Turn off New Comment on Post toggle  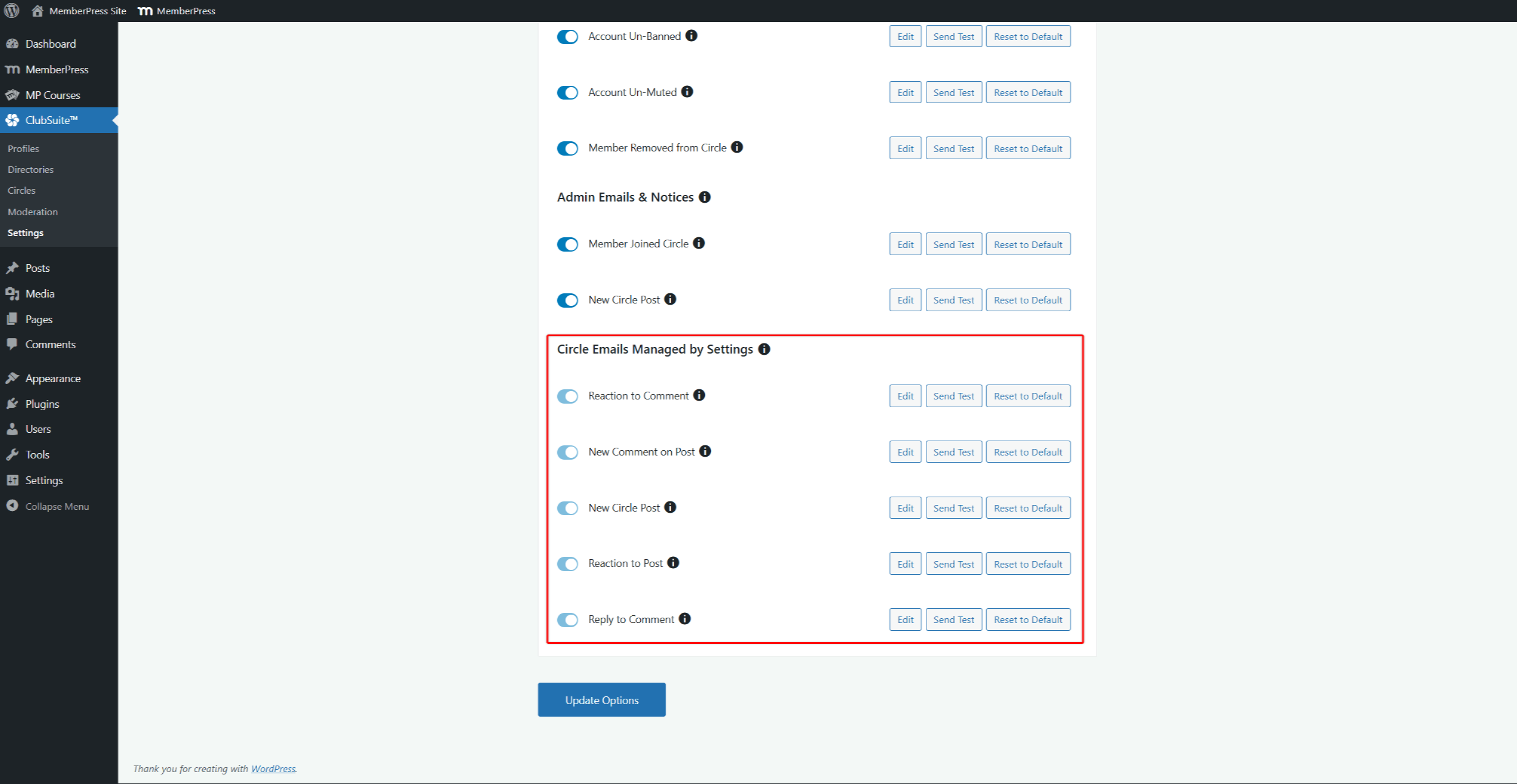pos(567,452)
